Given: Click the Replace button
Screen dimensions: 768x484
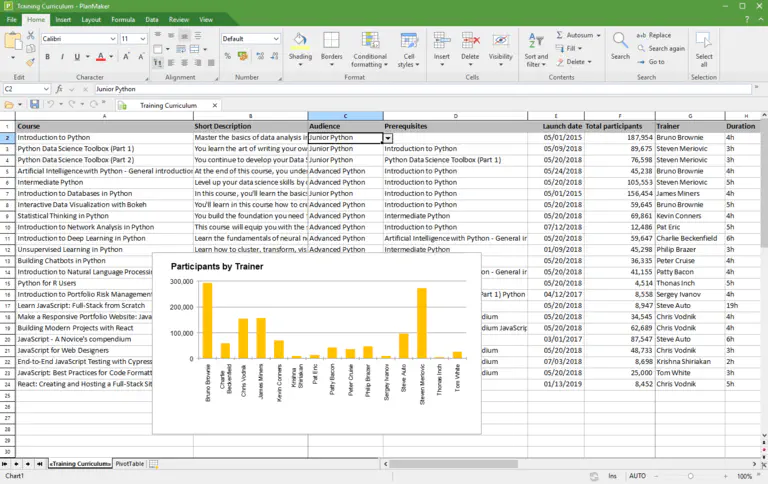Looking at the screenshot, I should pyautogui.click(x=660, y=35).
